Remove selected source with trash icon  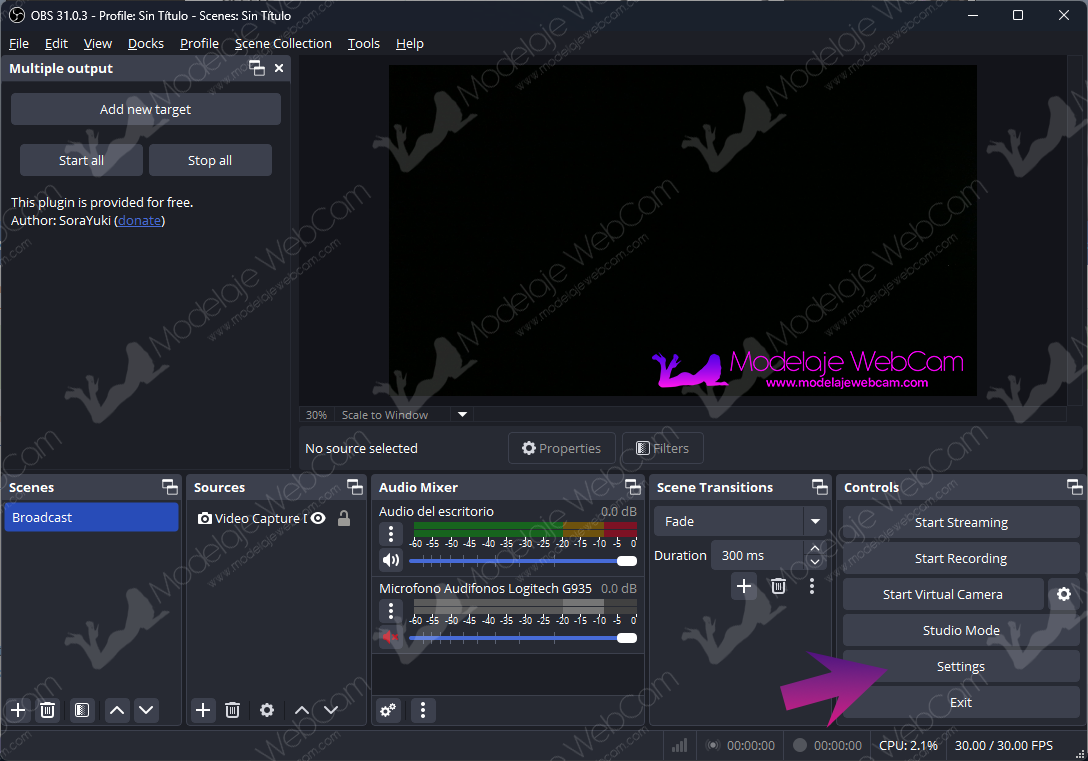click(x=232, y=710)
